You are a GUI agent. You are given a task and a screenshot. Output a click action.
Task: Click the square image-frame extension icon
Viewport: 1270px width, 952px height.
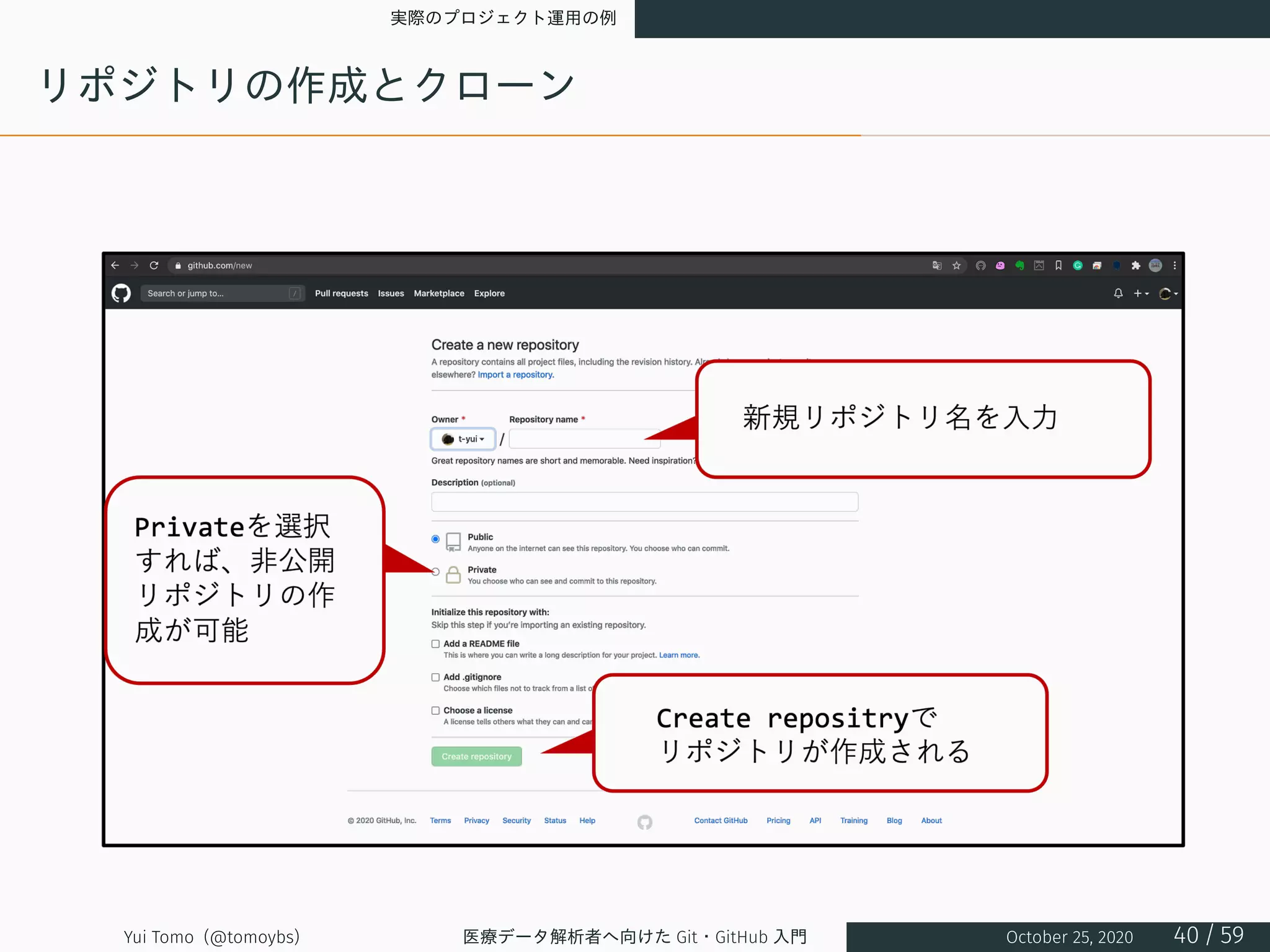pos(1039,265)
